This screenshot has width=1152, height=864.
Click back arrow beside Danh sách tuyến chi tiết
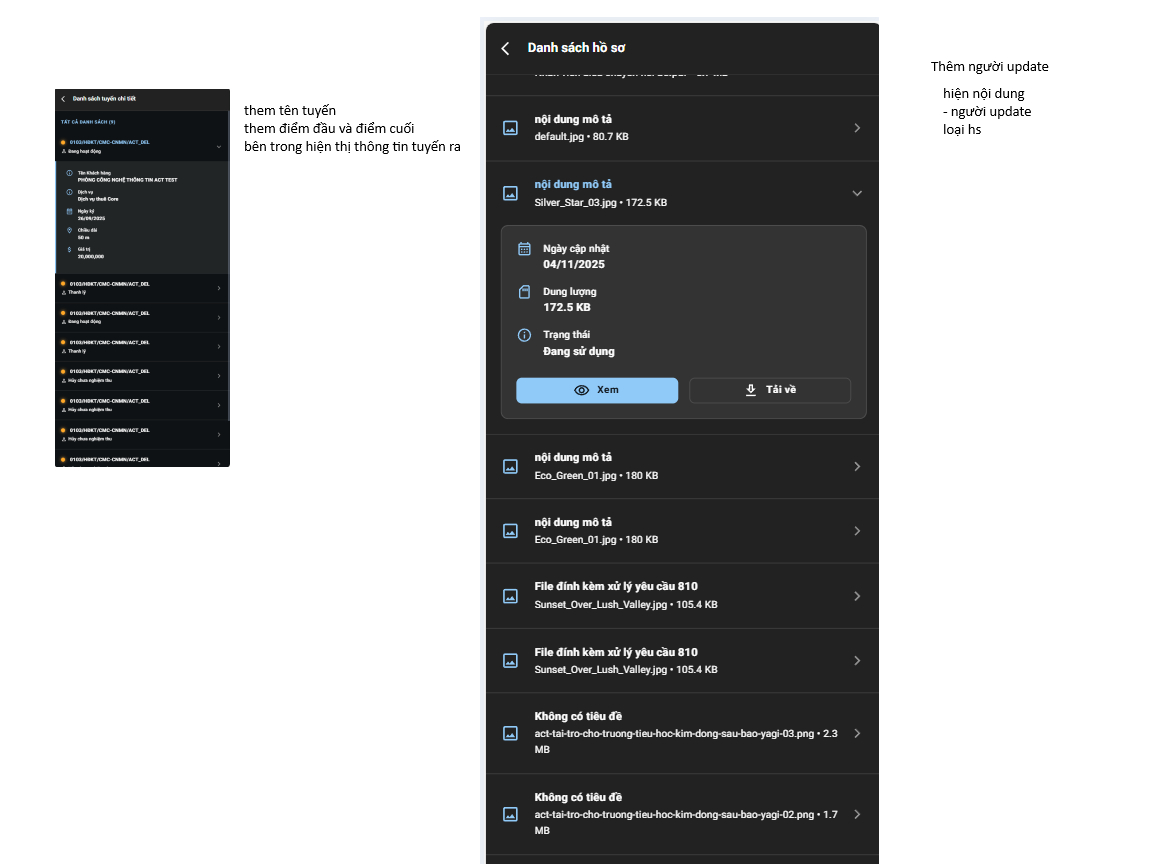point(63,99)
